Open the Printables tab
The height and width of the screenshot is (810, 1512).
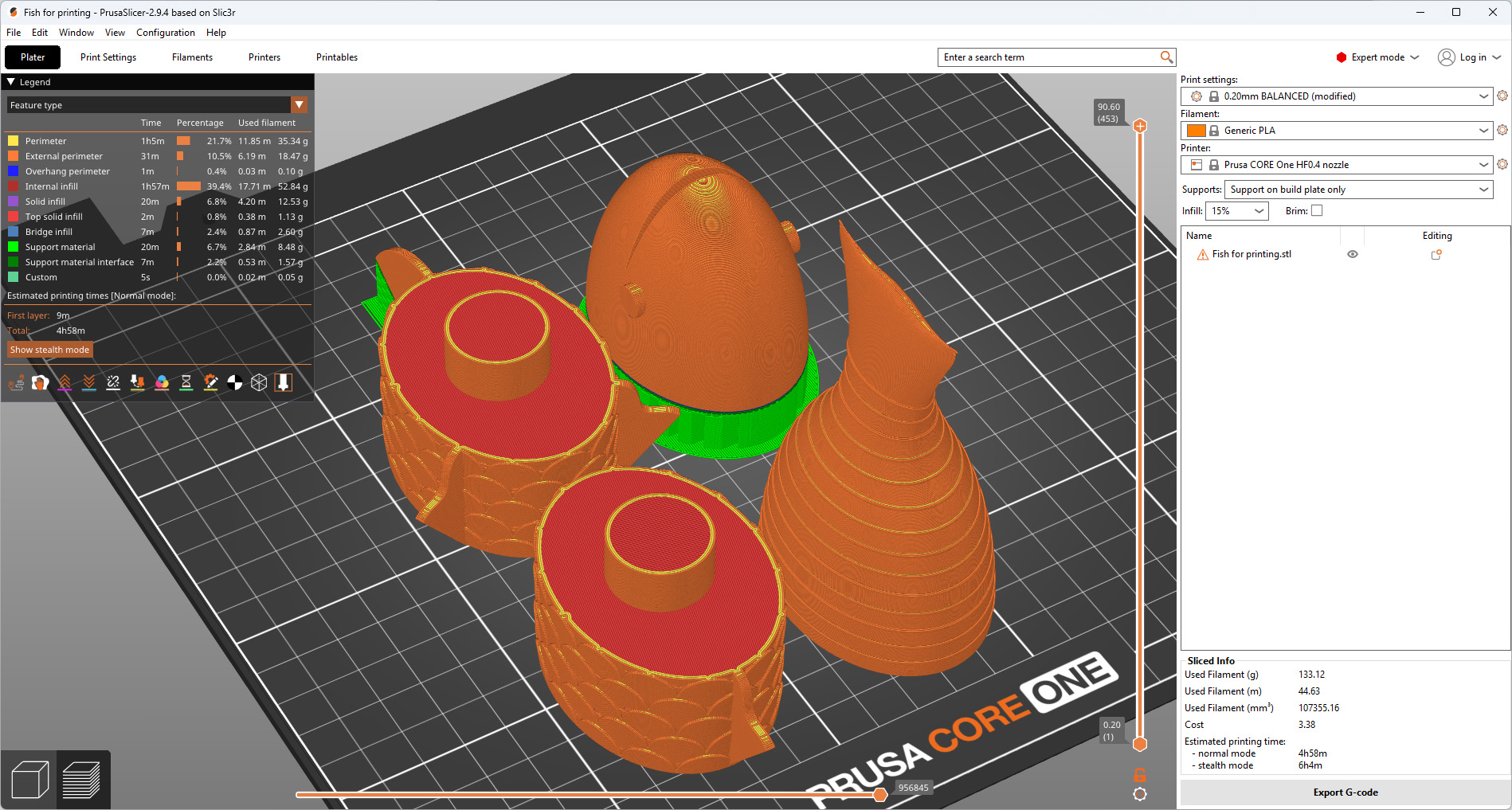pyautogui.click(x=337, y=57)
